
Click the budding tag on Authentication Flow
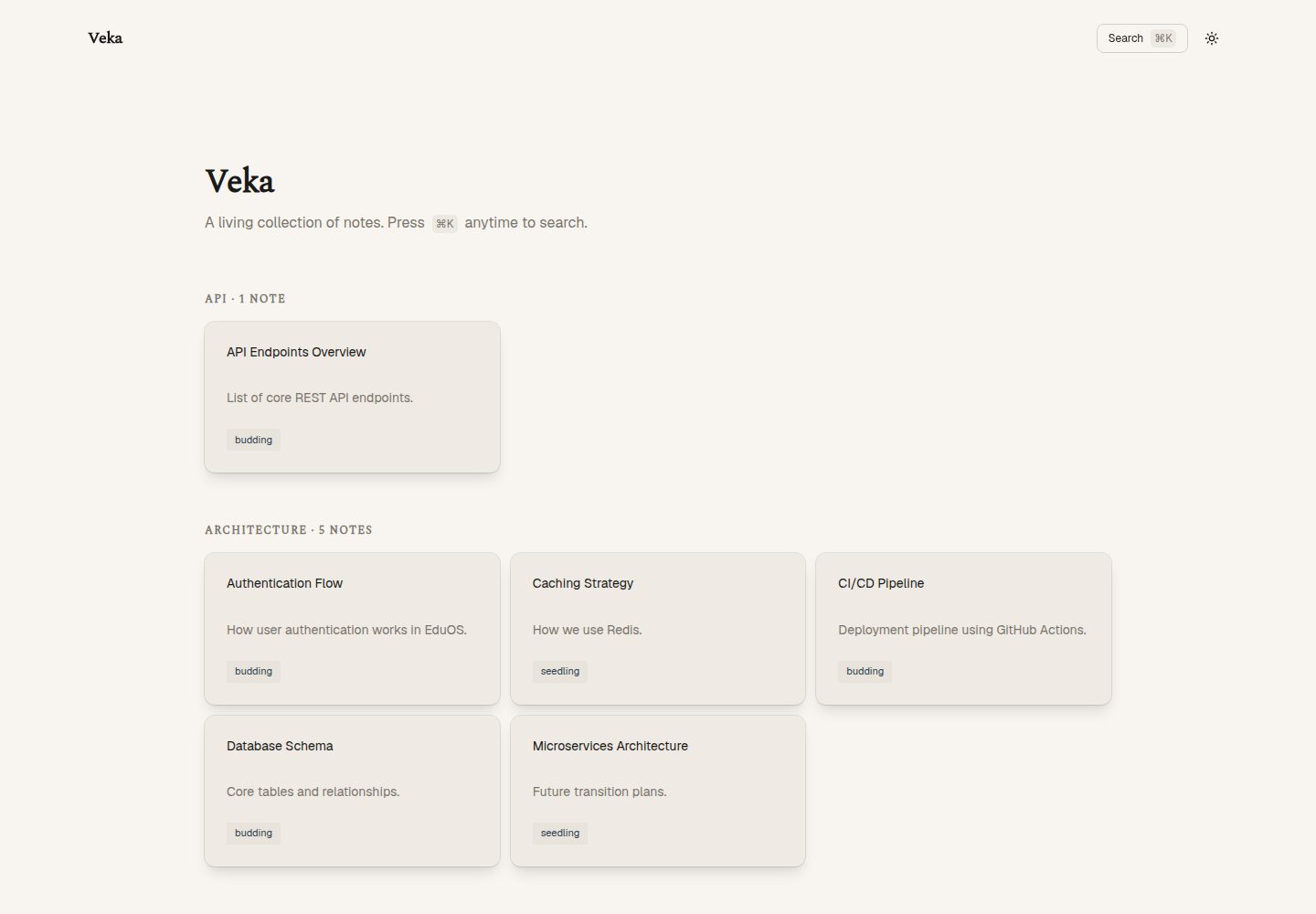click(x=253, y=671)
